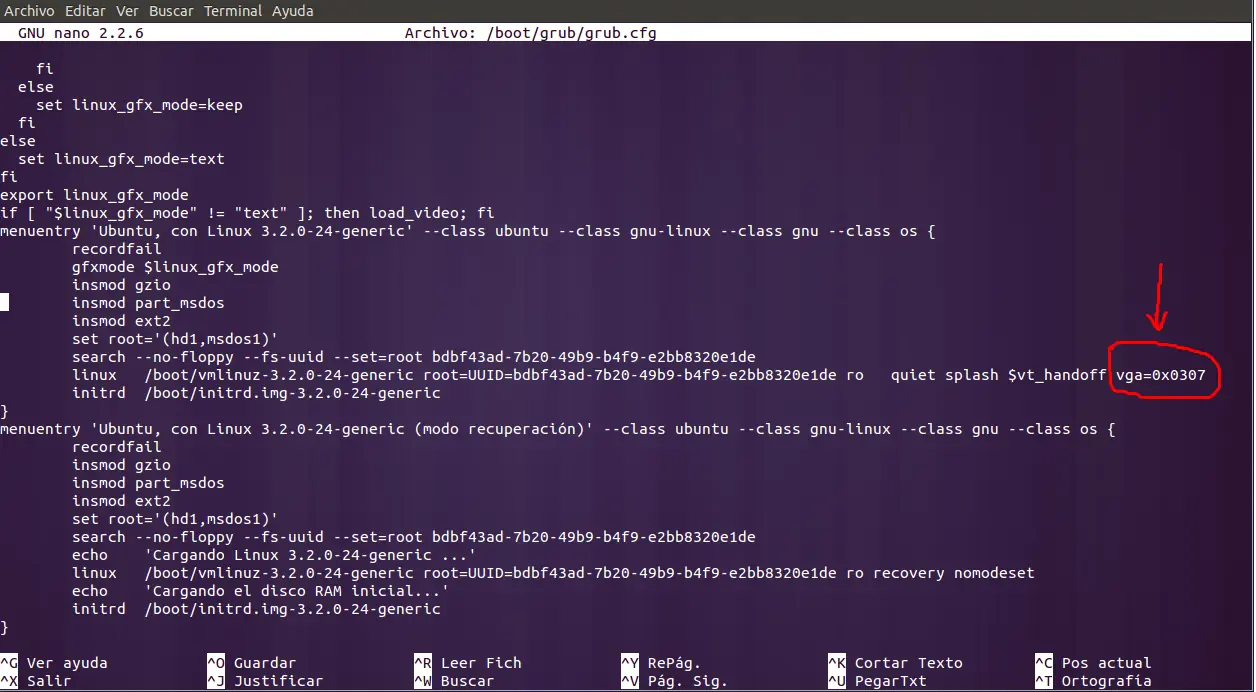
Task: Open the Ayuda menu
Action: tap(292, 11)
